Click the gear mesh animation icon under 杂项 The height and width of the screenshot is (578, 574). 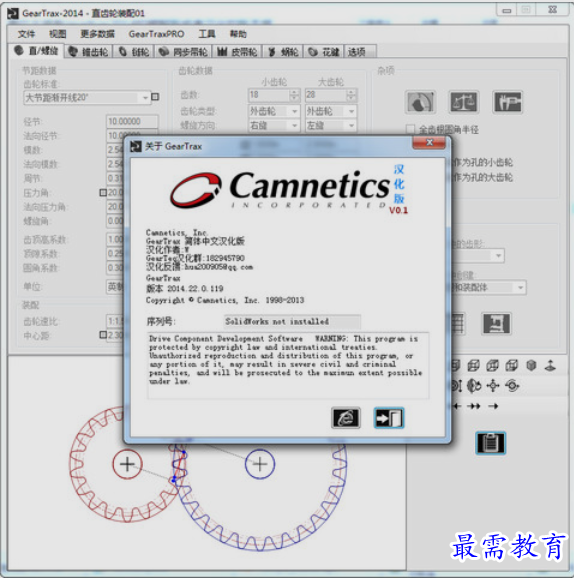pos(420,102)
